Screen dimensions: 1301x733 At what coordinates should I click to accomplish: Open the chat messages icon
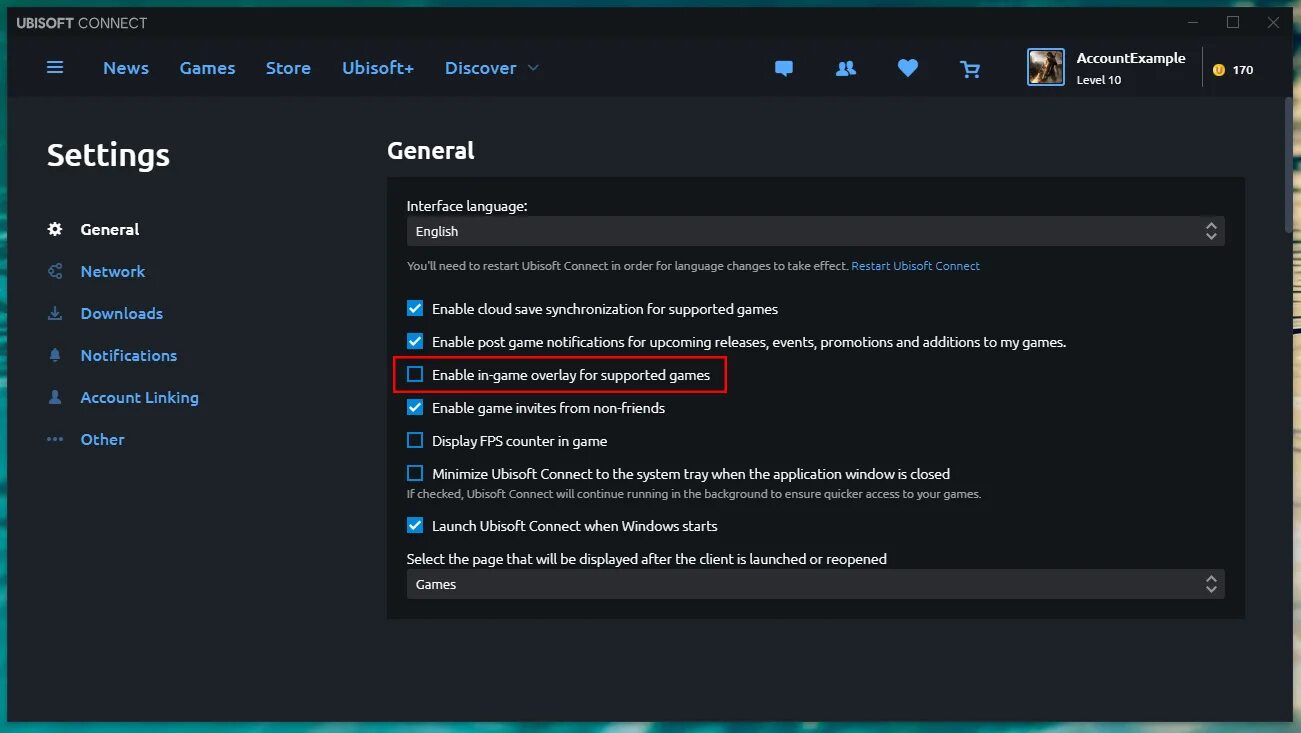[784, 69]
